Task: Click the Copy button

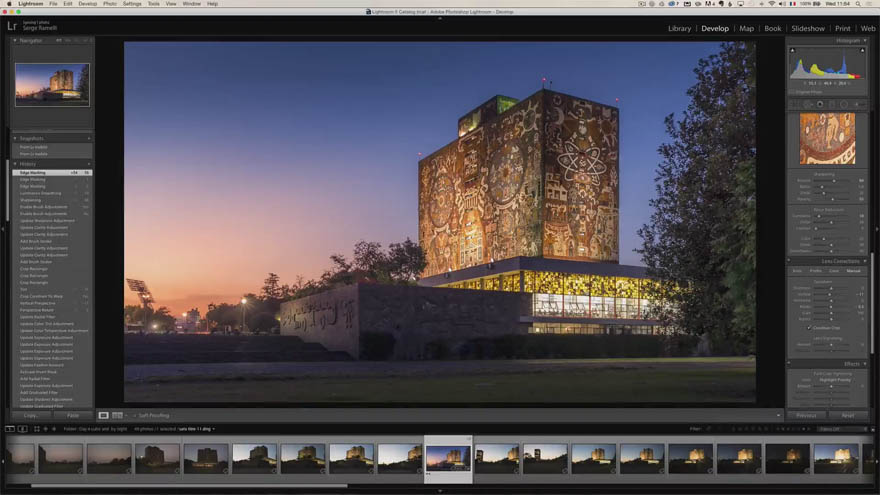Action: pyautogui.click(x=31, y=415)
